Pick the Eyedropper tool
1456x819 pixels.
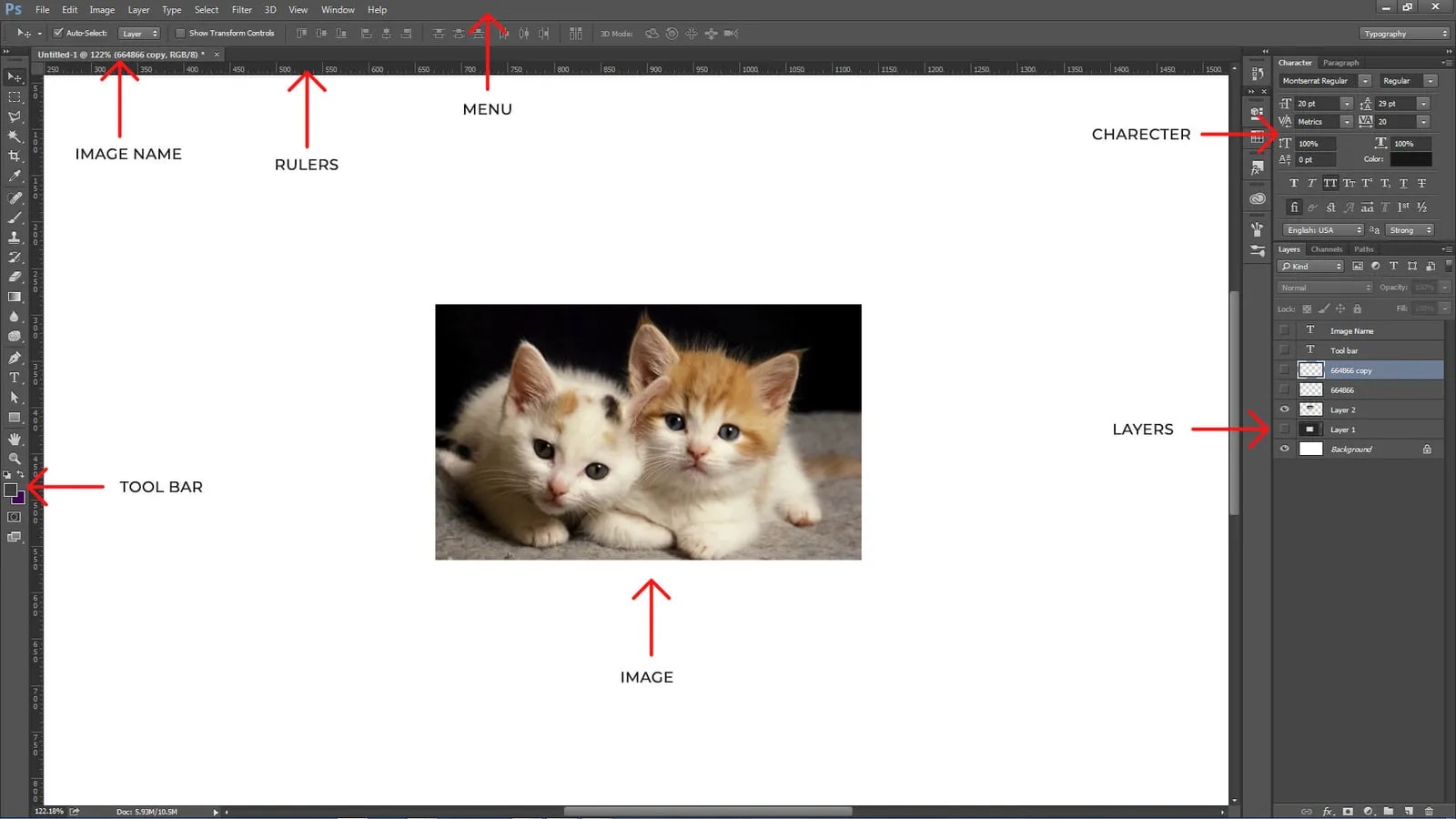click(15, 177)
